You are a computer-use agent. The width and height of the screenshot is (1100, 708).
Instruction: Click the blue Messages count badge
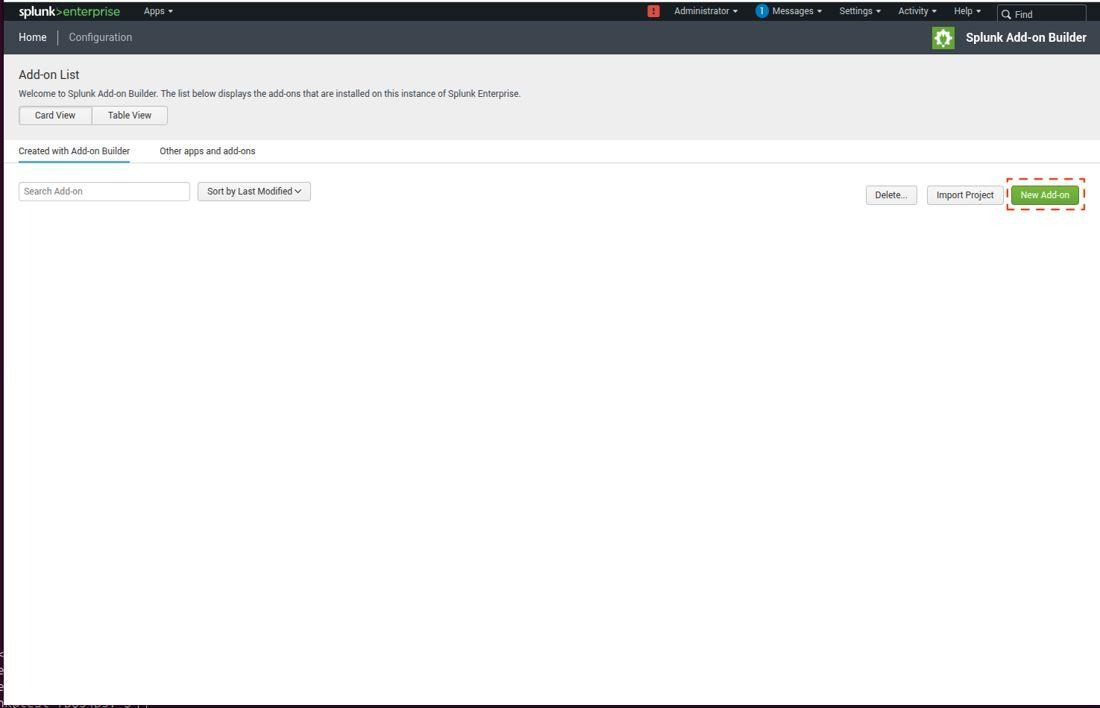point(761,11)
